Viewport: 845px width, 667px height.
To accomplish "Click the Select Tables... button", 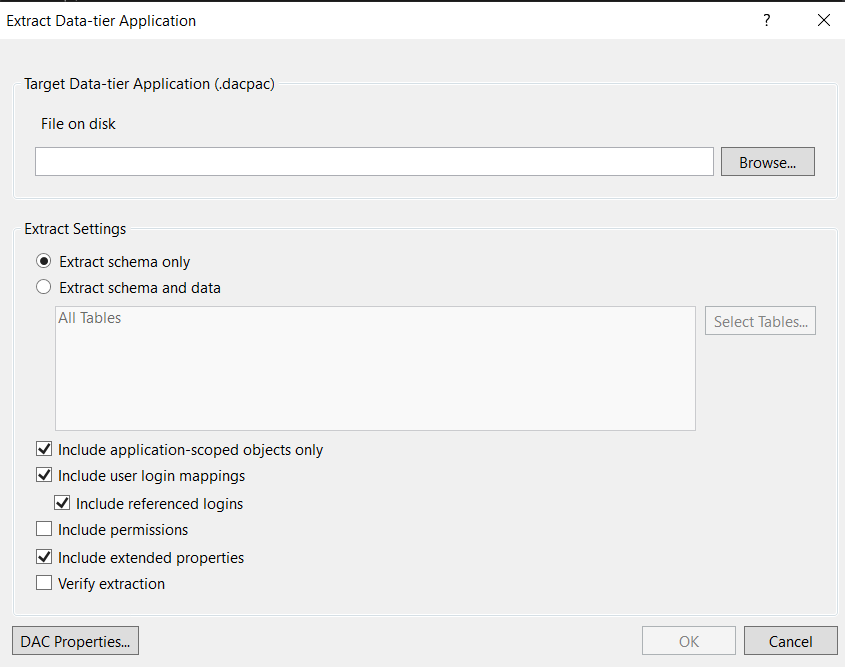I will click(760, 321).
